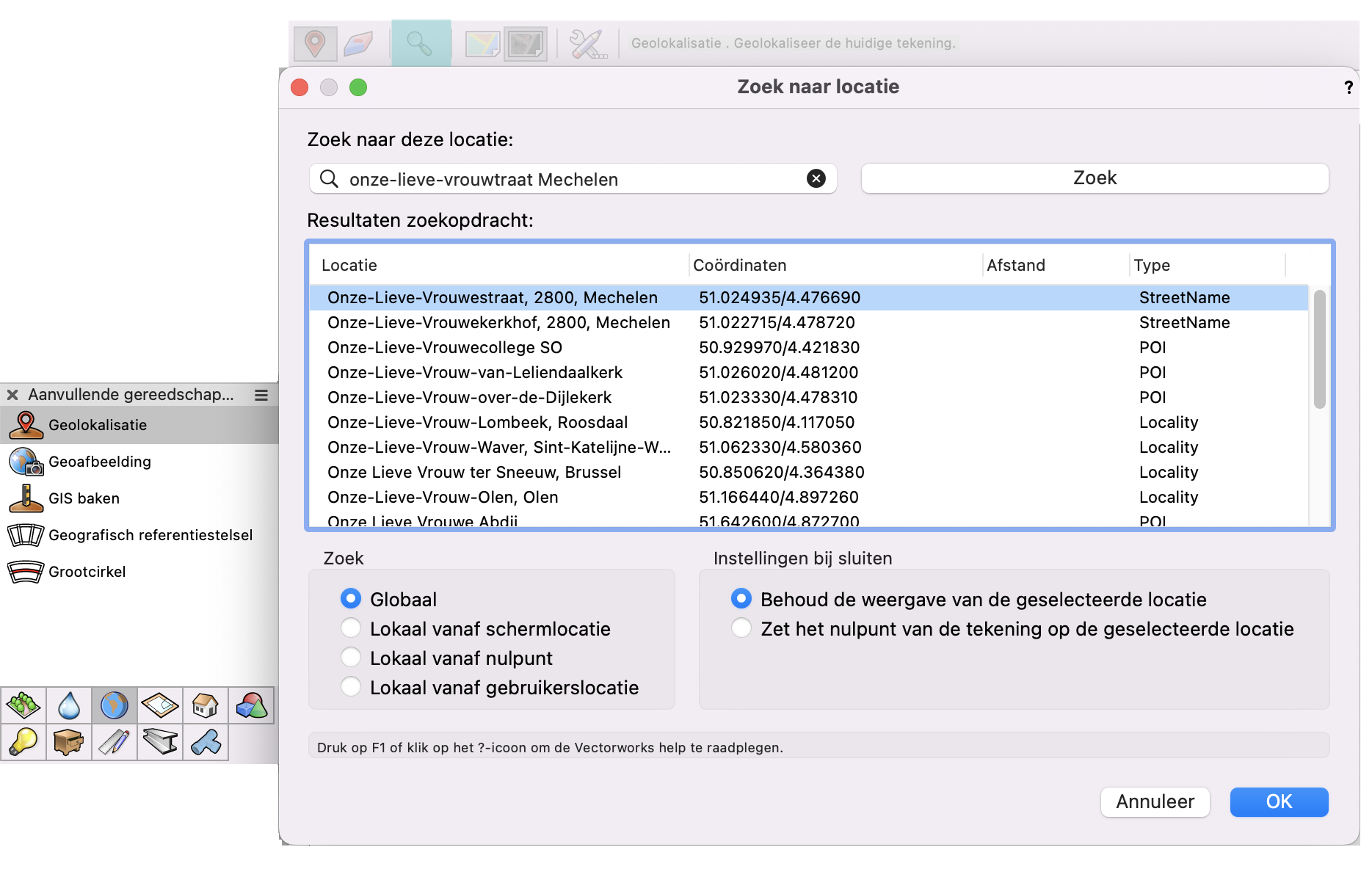Select result Onze-Lieve-Vrouwecollege SO

pos(809,347)
